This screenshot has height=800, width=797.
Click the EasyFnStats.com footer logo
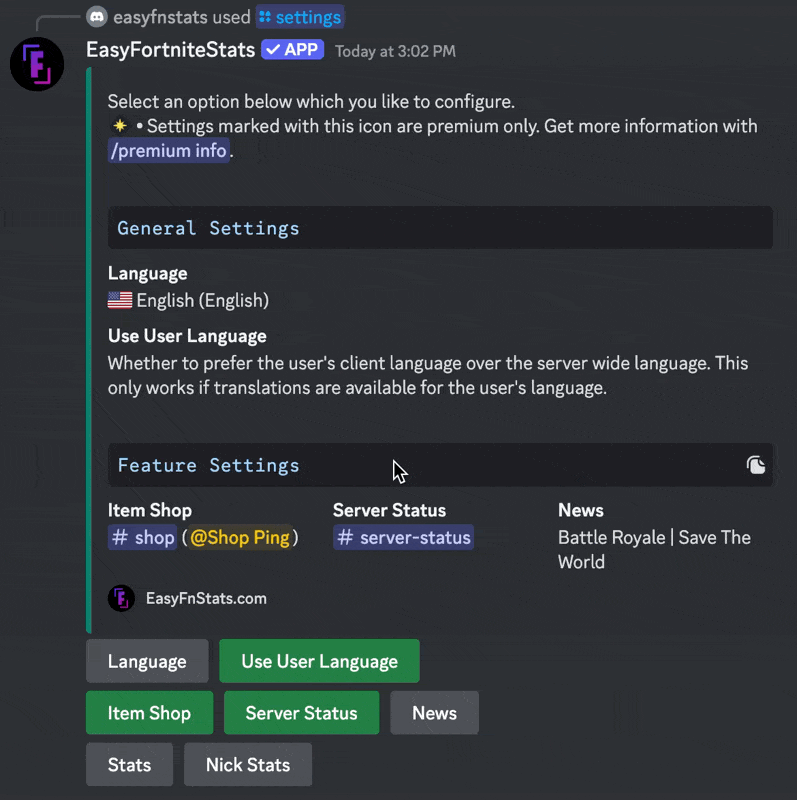pyautogui.click(x=121, y=598)
